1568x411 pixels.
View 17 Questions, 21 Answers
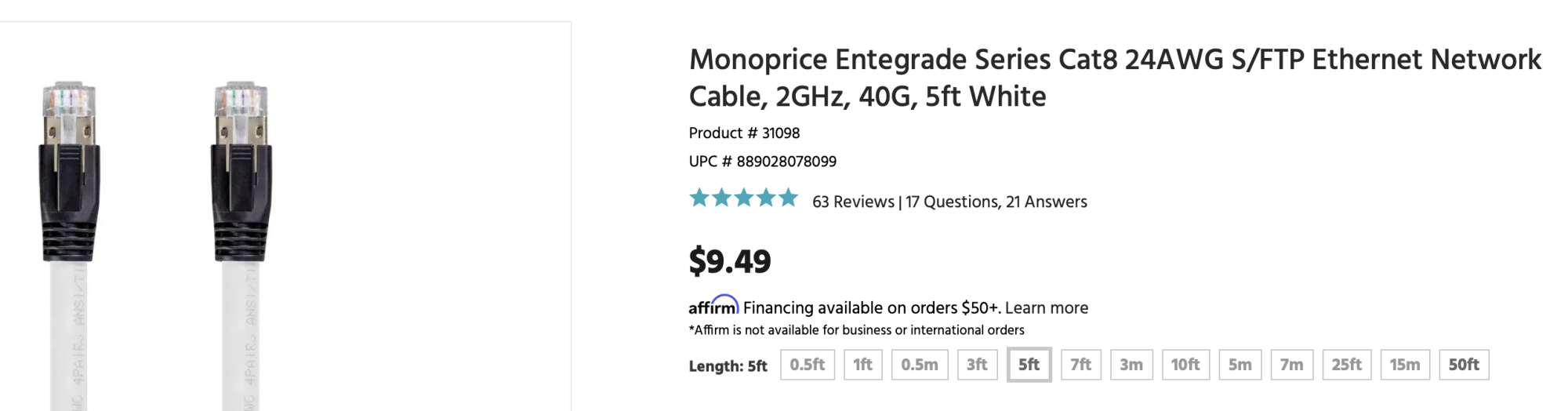pos(996,202)
